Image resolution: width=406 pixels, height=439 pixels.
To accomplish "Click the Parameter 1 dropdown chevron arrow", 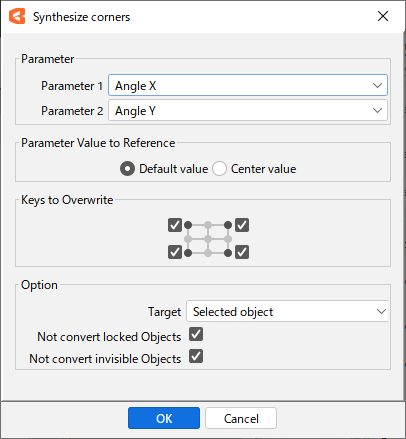I will (377, 85).
